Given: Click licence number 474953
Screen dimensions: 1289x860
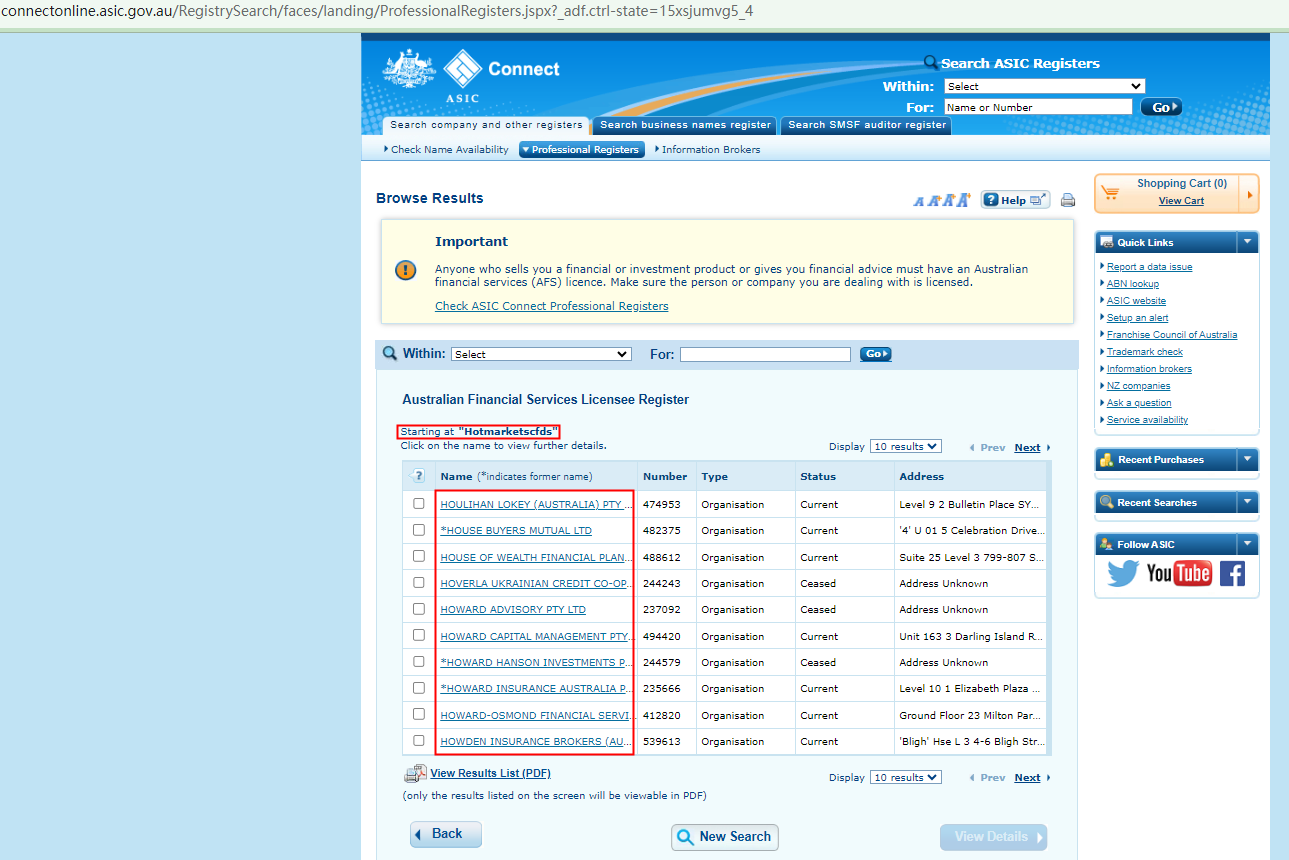Looking at the screenshot, I should coord(662,504).
